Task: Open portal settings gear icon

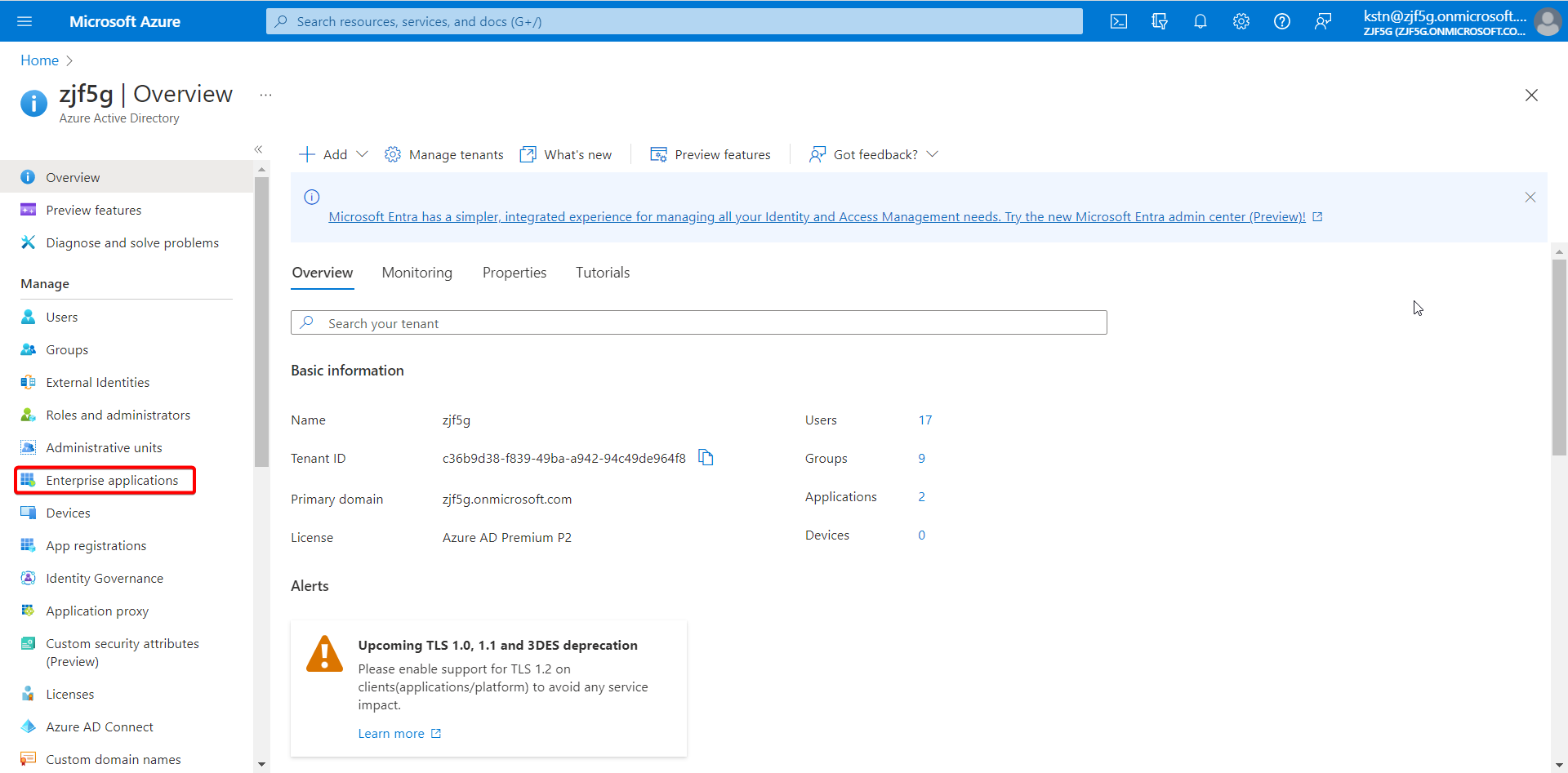Action: click(1241, 21)
